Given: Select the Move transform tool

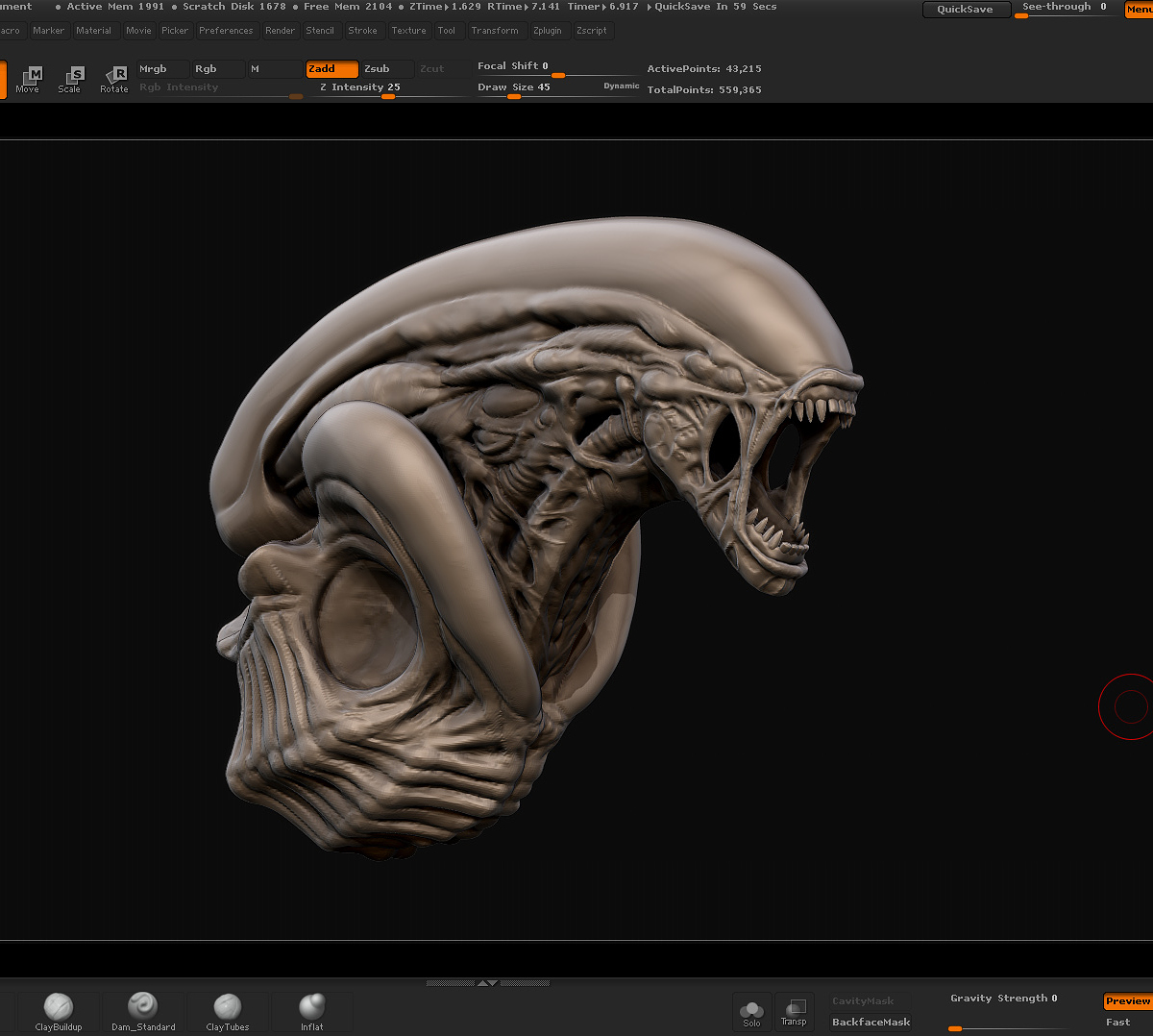Looking at the screenshot, I should (28, 79).
